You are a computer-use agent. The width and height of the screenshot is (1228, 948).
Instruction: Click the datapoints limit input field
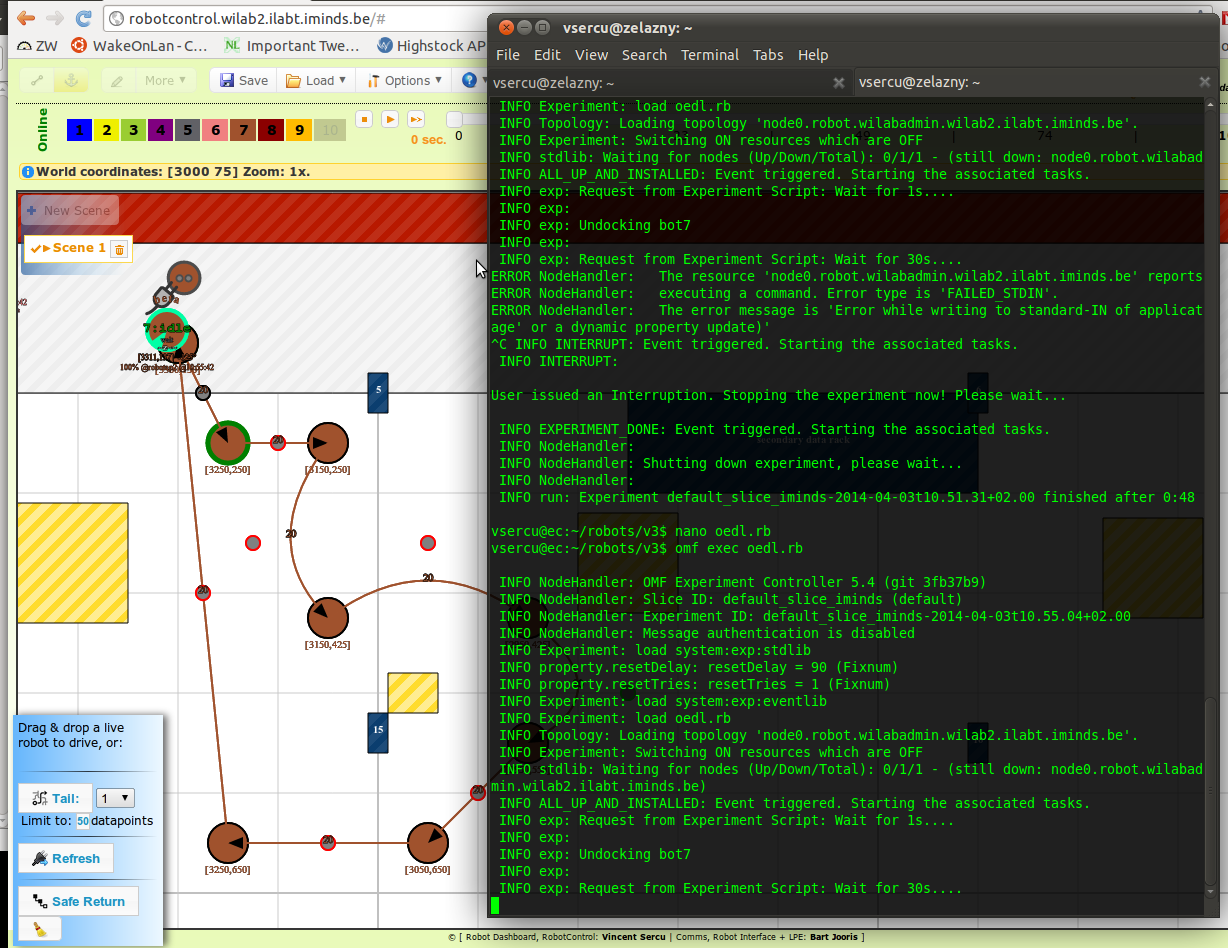(x=83, y=821)
